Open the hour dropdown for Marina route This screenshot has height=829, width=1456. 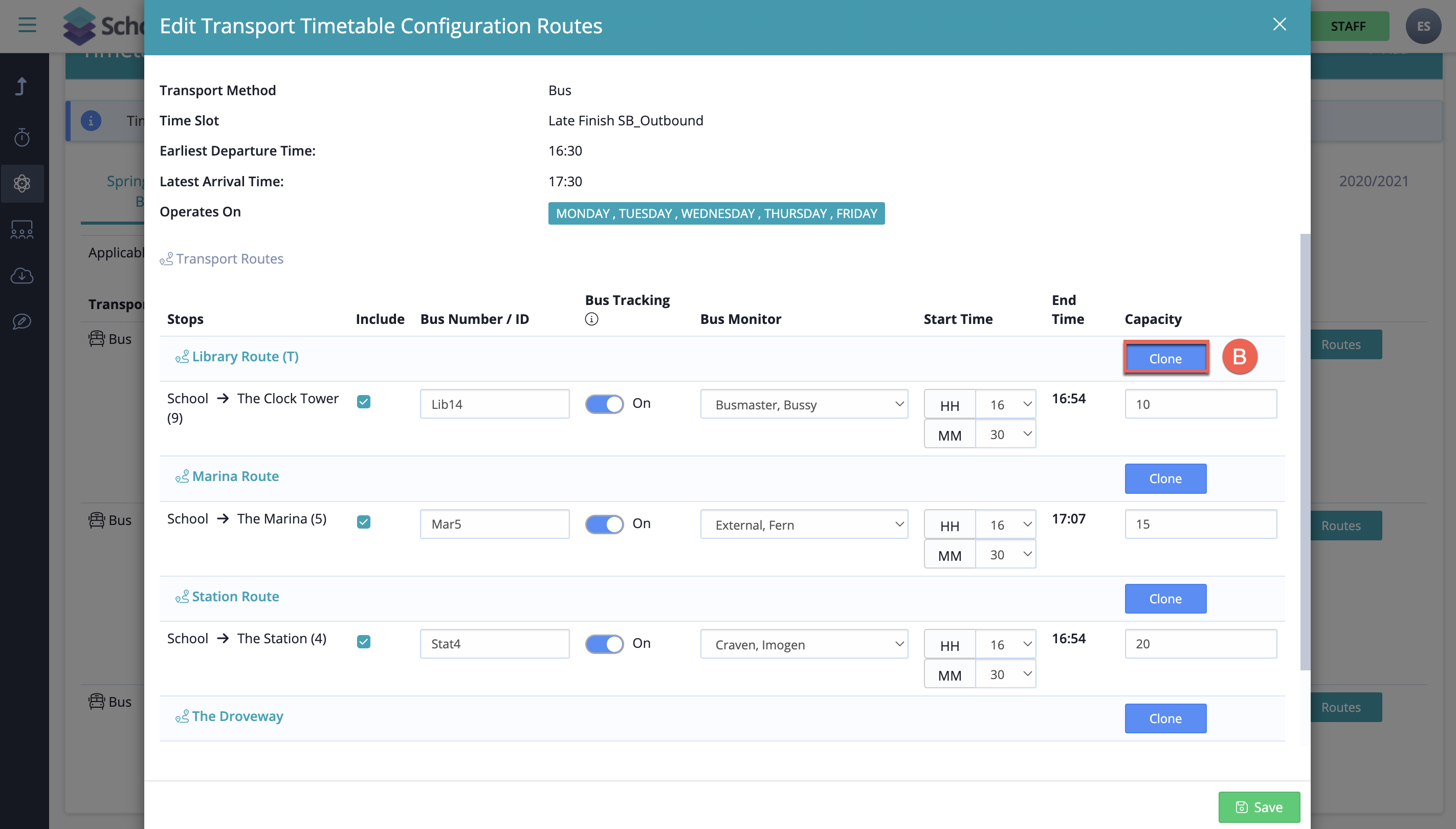(1006, 525)
